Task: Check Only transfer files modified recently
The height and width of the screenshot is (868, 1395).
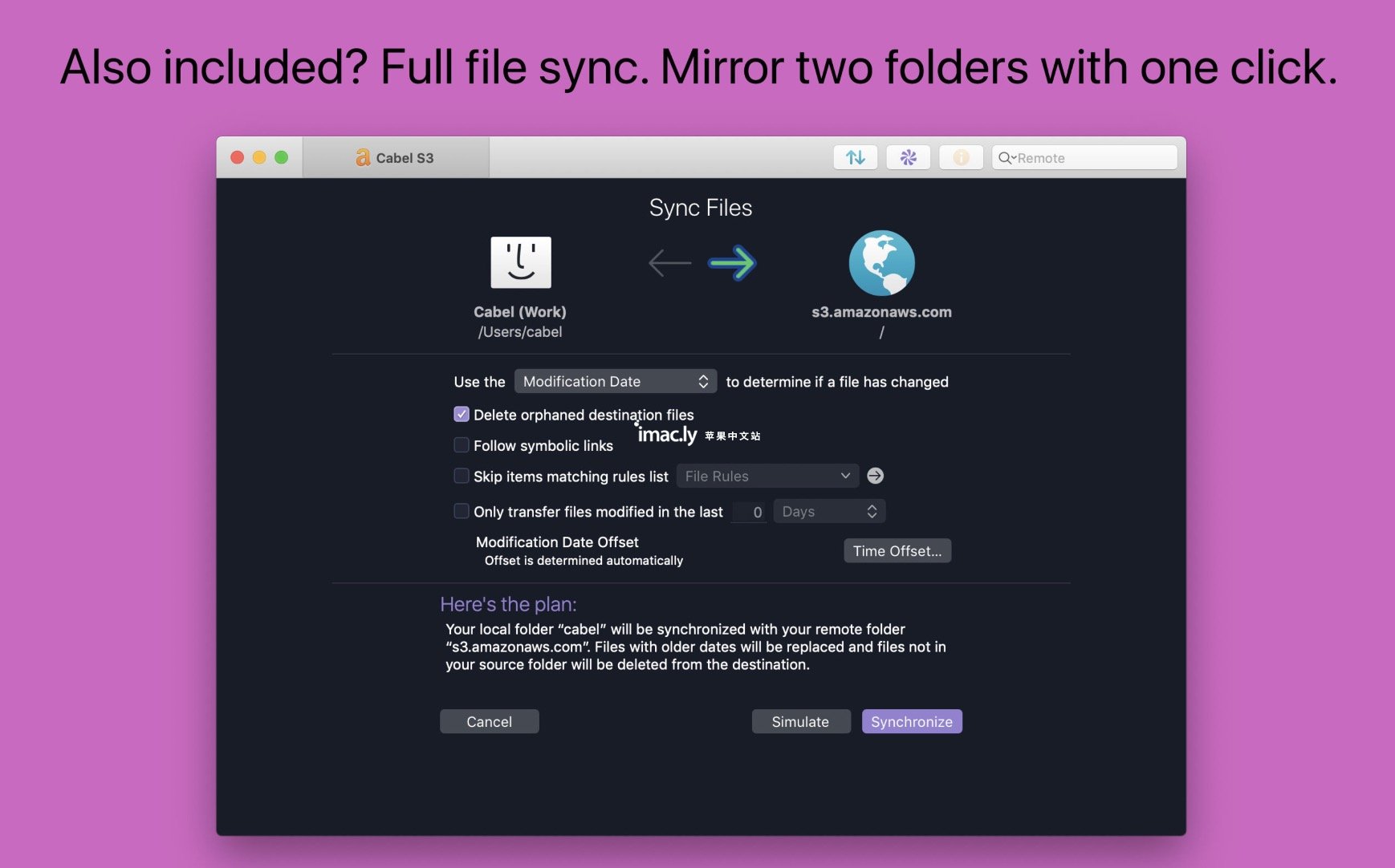Action: (x=462, y=511)
